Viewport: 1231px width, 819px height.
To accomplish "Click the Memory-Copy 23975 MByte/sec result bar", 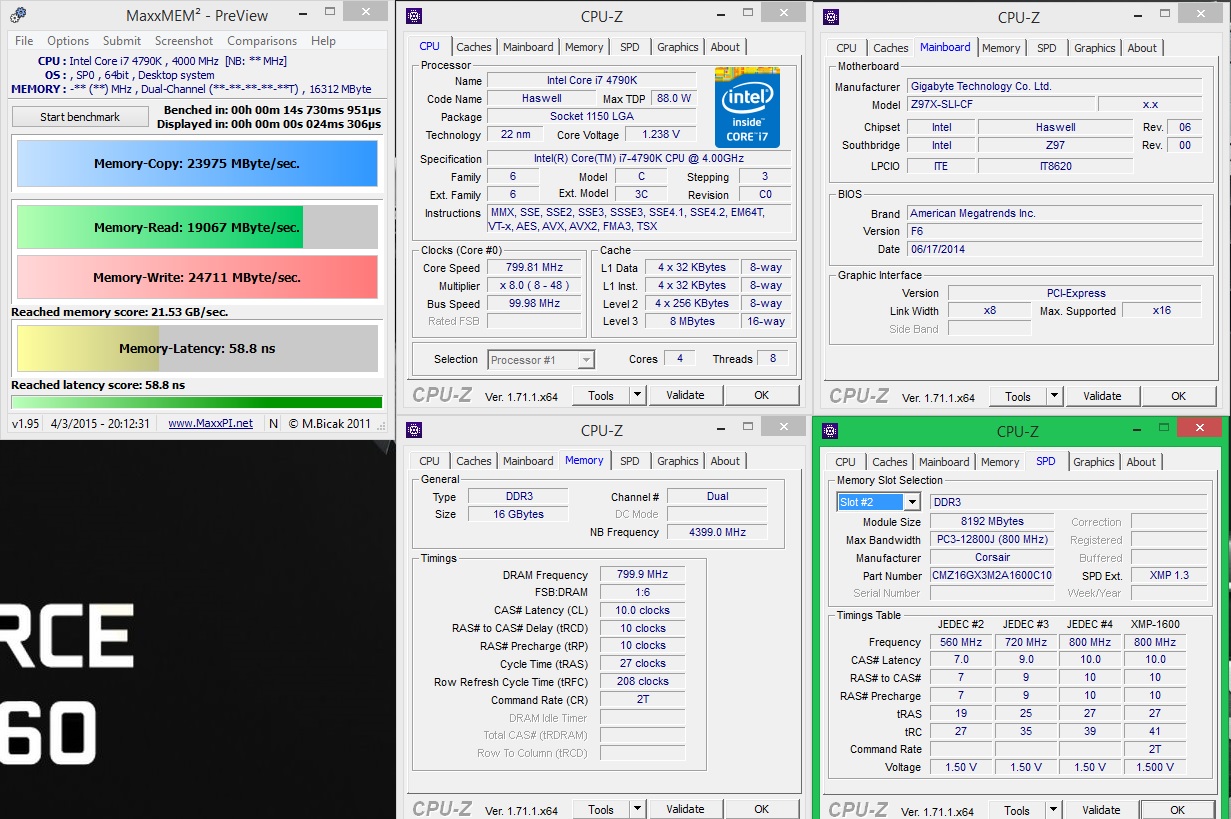I will click(197, 163).
